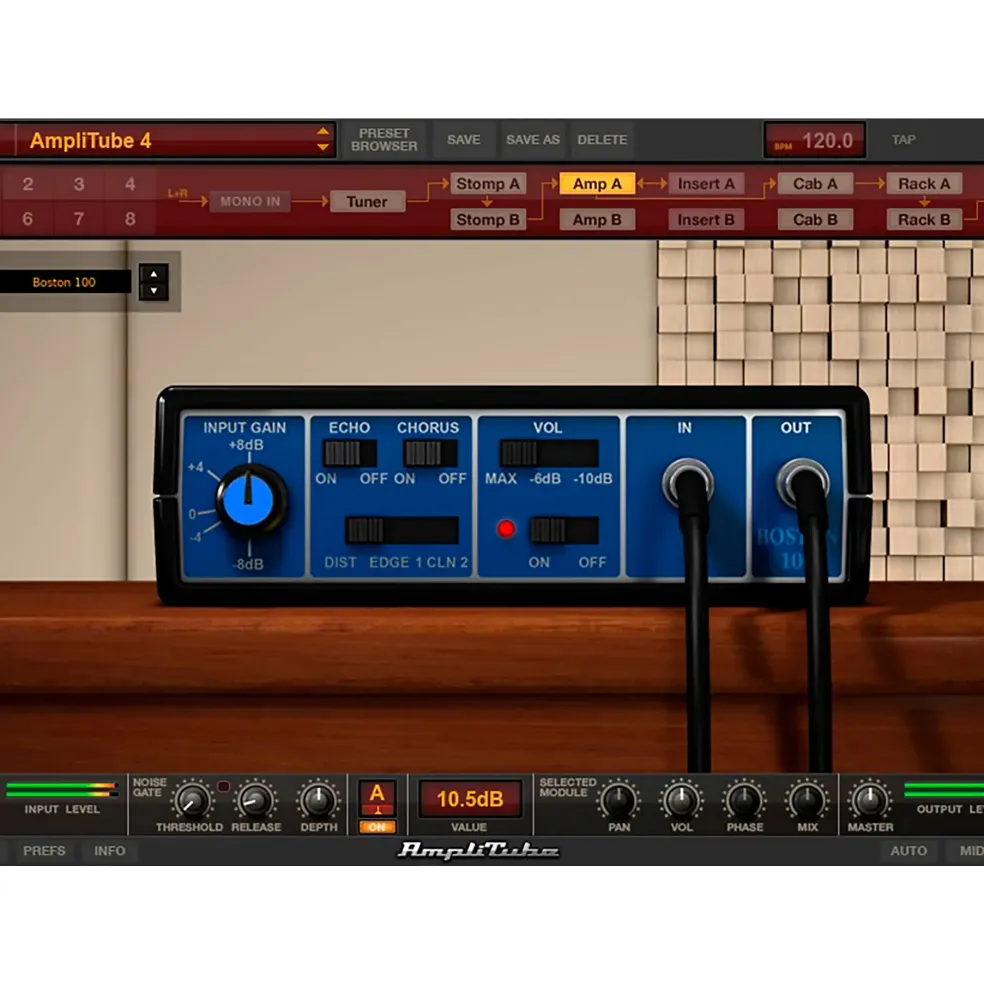Adjust the Mix knob
The height and width of the screenshot is (985, 984).
[x=807, y=800]
